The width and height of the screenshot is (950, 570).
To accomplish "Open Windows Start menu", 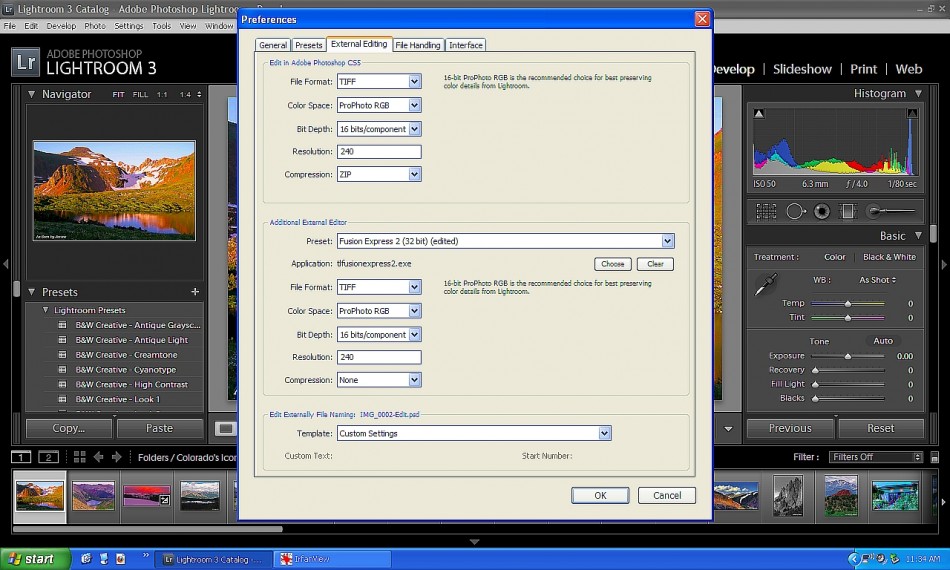I will point(35,558).
